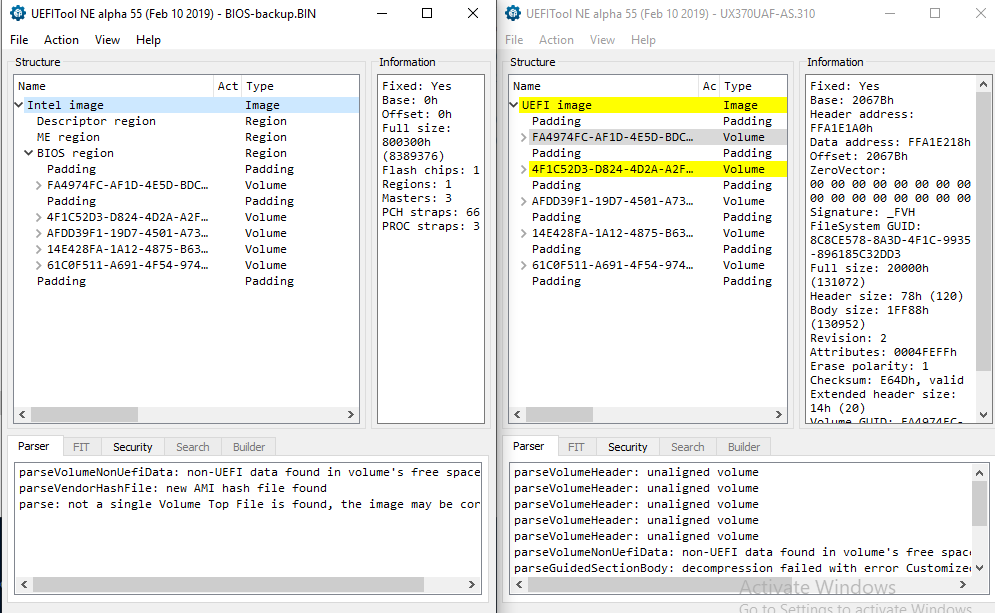Expand 61C0F511 volume under BIOS region
Screen dimensions: 995x613
39,265
